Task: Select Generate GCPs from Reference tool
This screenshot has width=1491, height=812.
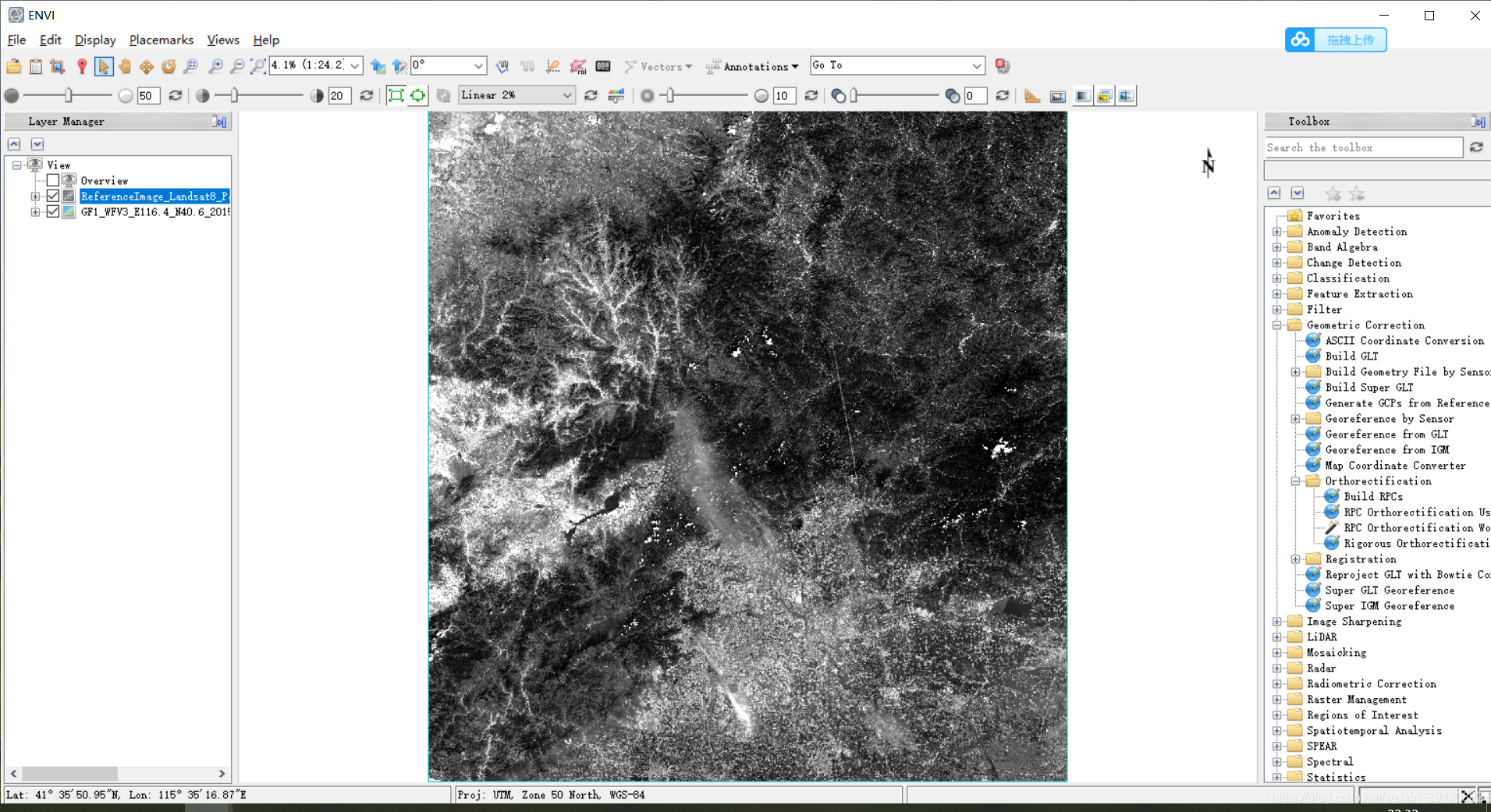Action: [1407, 403]
